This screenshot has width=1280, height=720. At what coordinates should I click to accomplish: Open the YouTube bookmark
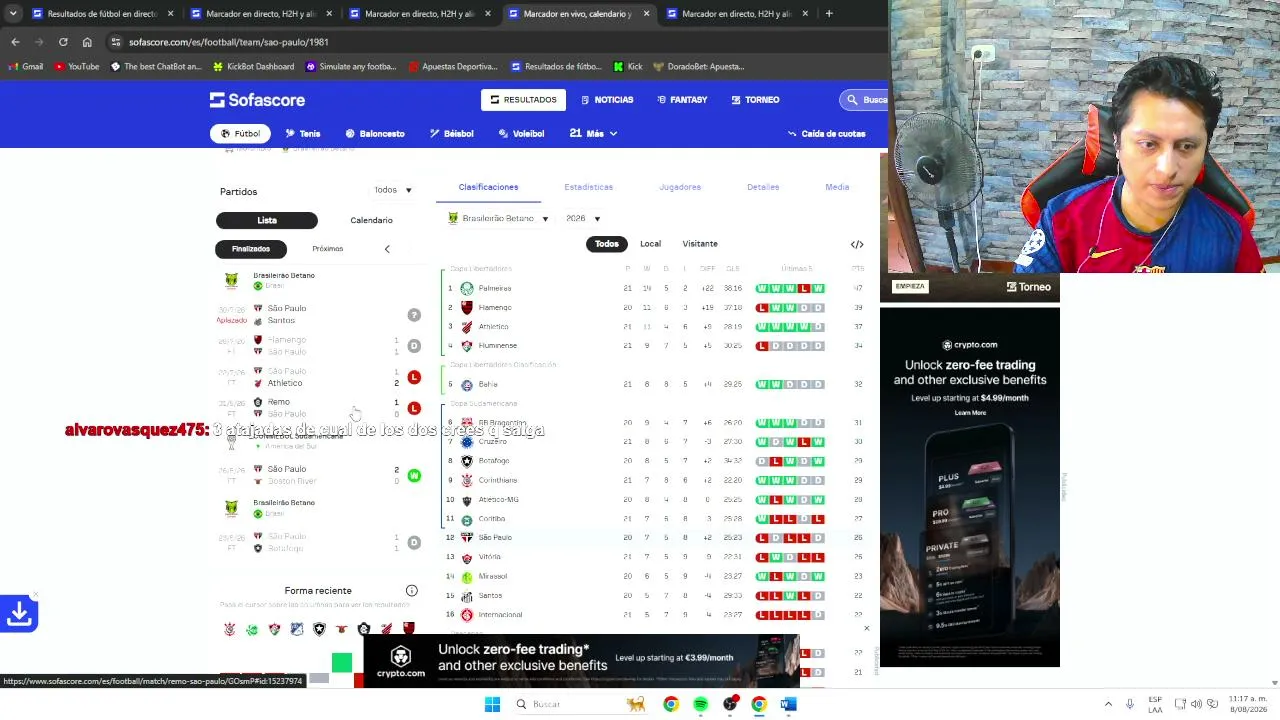point(77,67)
